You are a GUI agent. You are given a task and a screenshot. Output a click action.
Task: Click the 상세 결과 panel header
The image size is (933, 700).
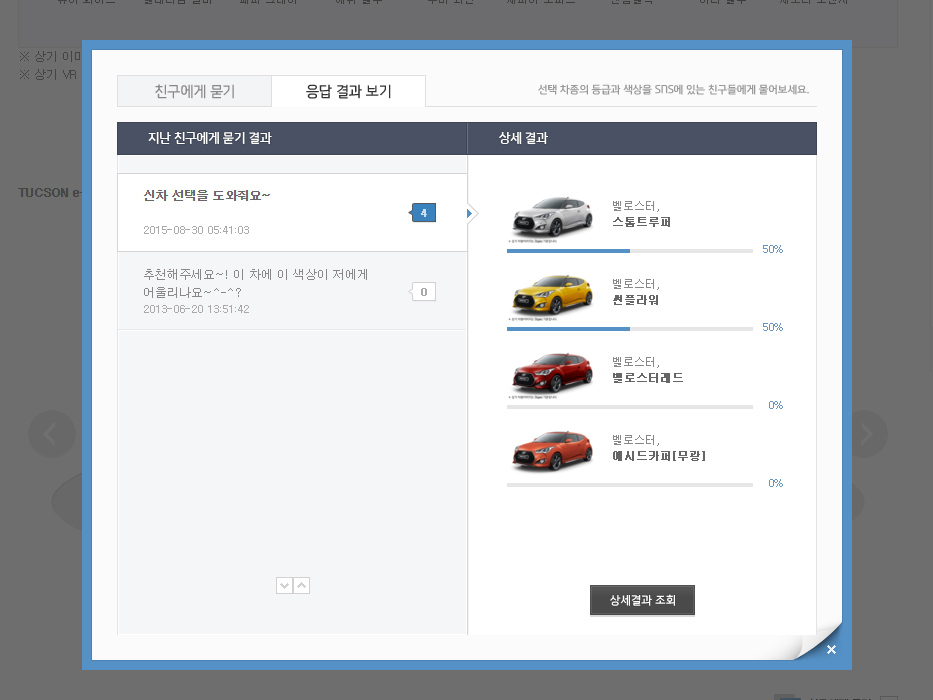click(x=523, y=138)
